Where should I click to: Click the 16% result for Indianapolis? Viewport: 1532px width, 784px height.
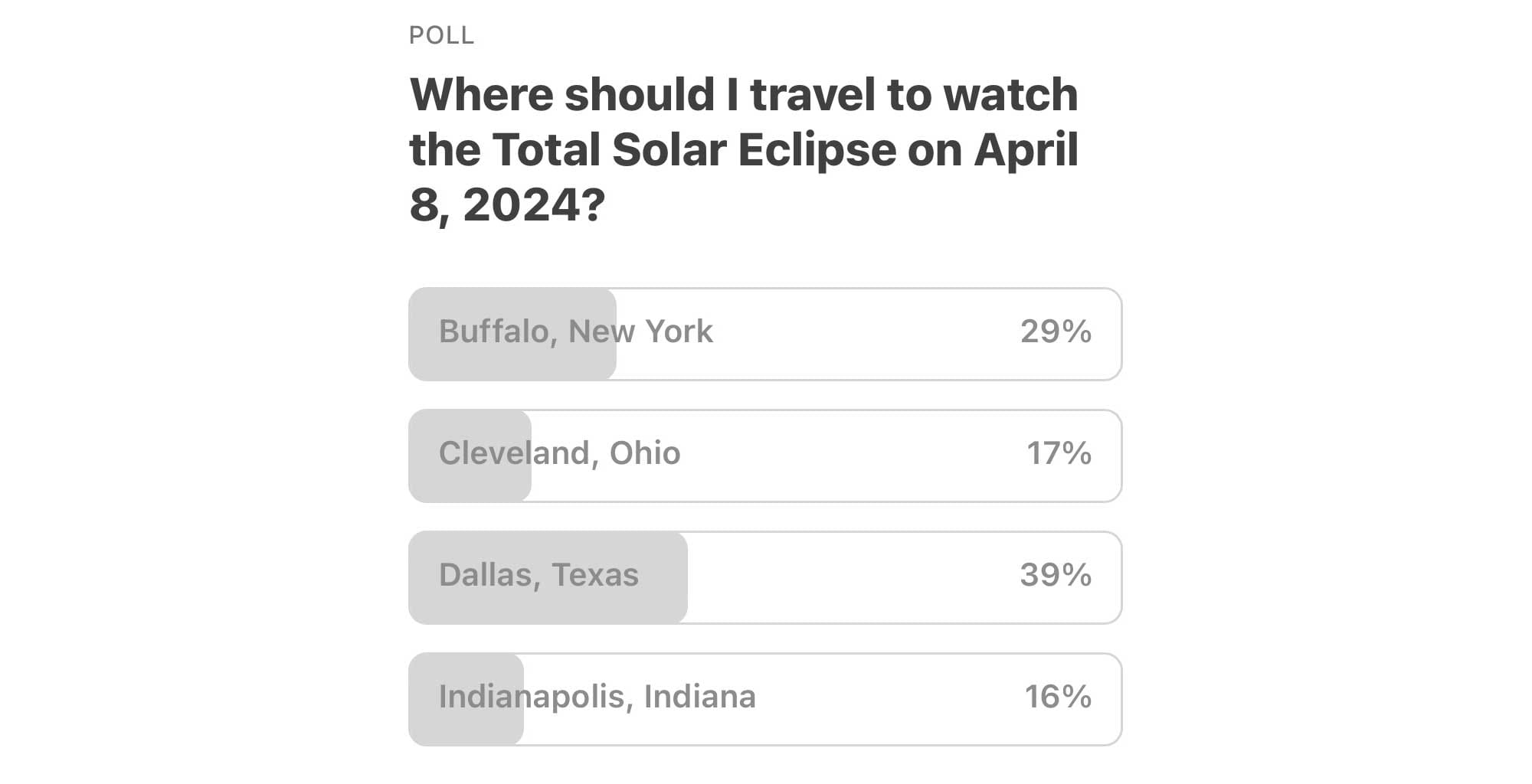[x=1058, y=697]
